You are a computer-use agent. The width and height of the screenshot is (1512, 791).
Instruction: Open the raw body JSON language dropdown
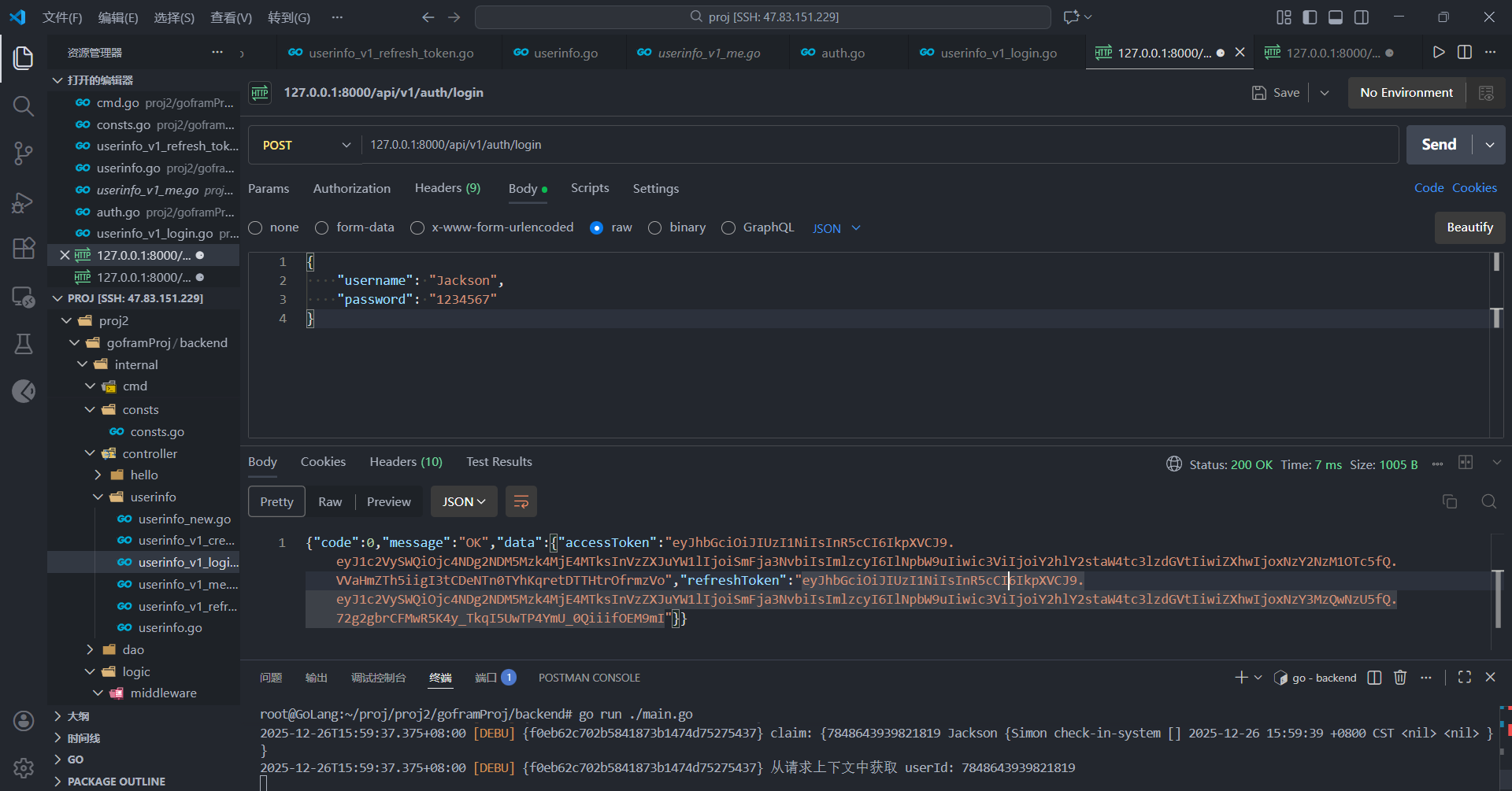pos(836,228)
